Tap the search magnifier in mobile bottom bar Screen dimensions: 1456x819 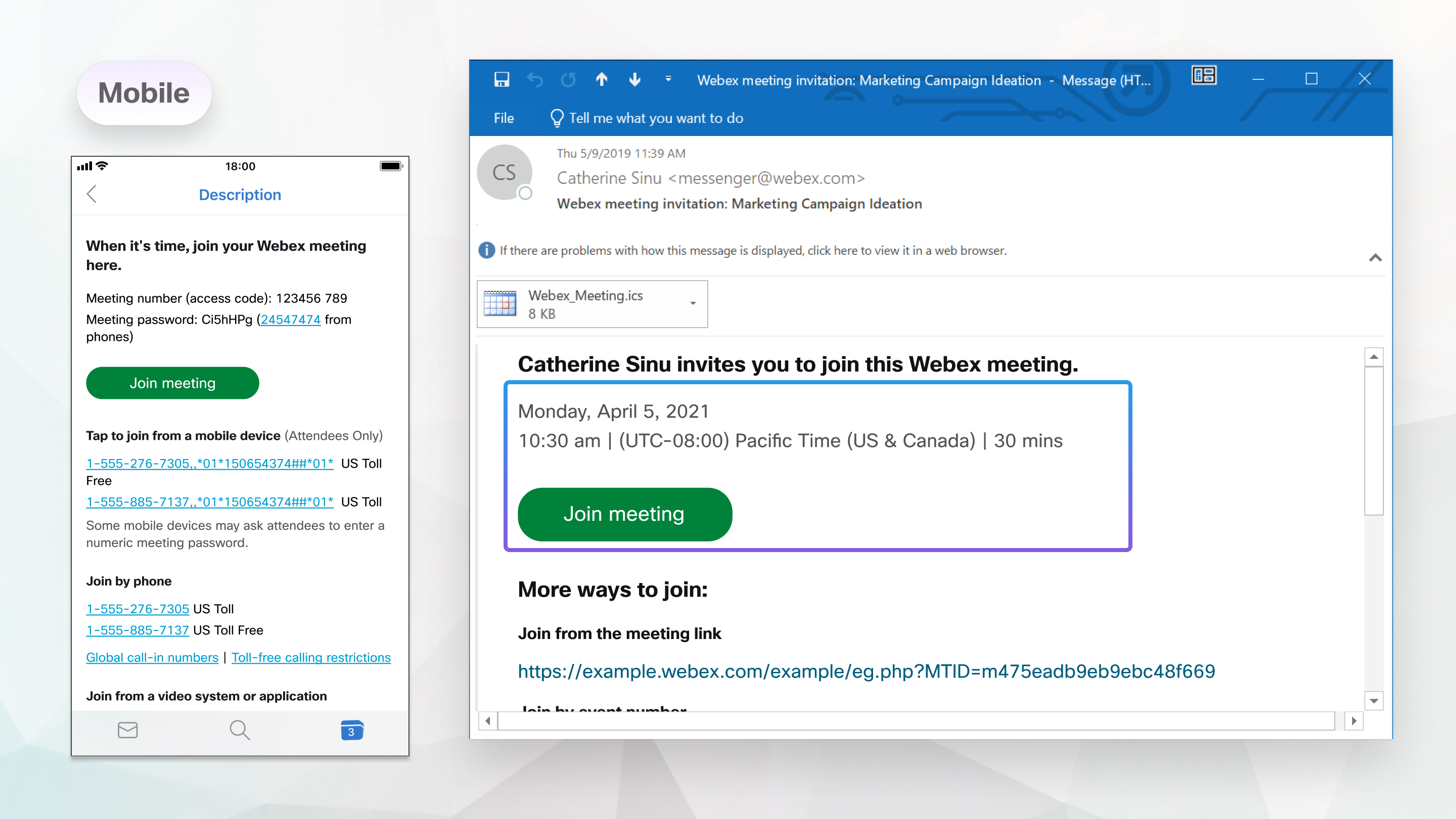(x=240, y=730)
